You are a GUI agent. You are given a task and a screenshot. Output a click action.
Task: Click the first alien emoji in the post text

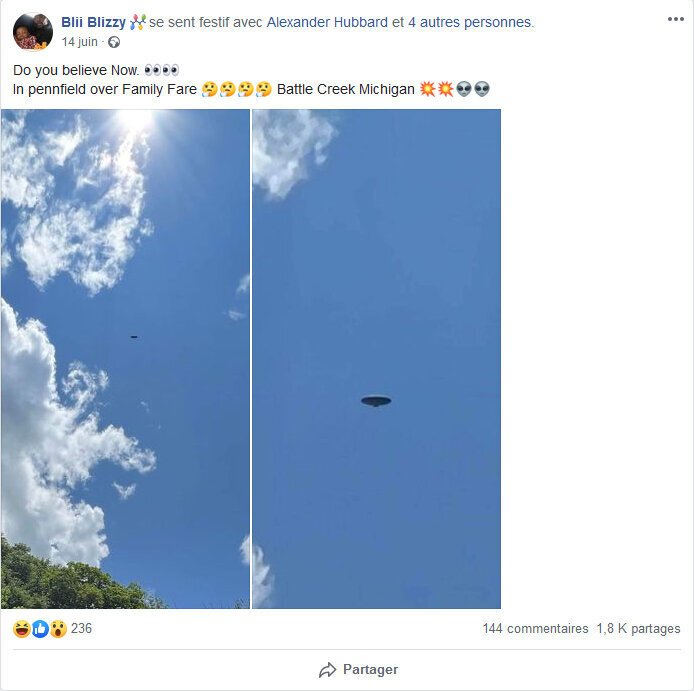[x=464, y=89]
